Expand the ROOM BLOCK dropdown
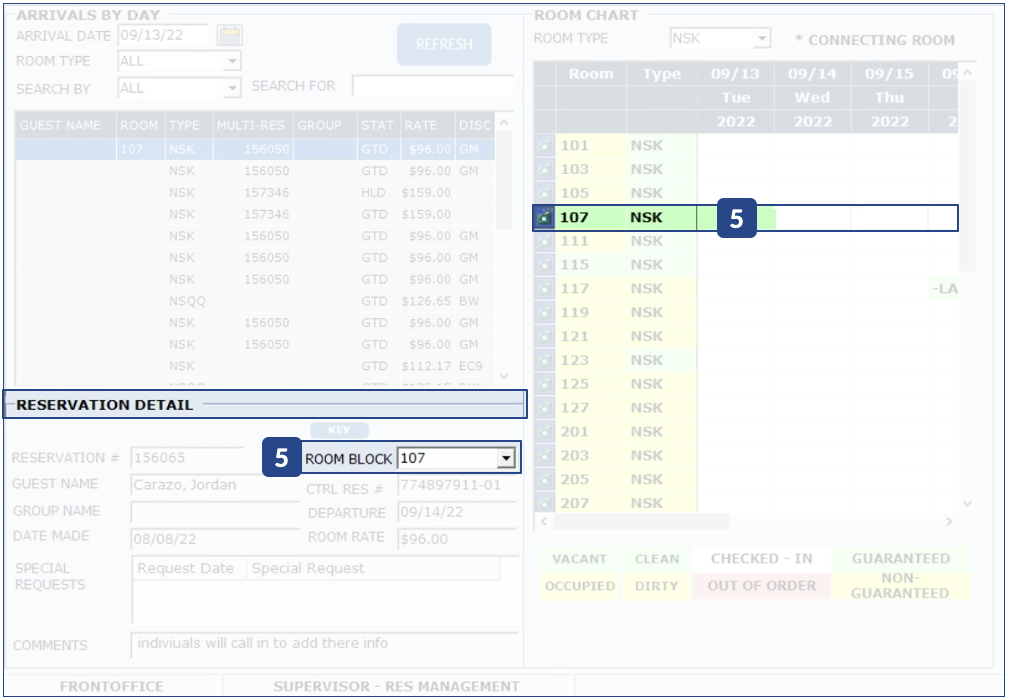Image resolution: width=1010 pixels, height=700 pixels. pyautogui.click(x=506, y=459)
